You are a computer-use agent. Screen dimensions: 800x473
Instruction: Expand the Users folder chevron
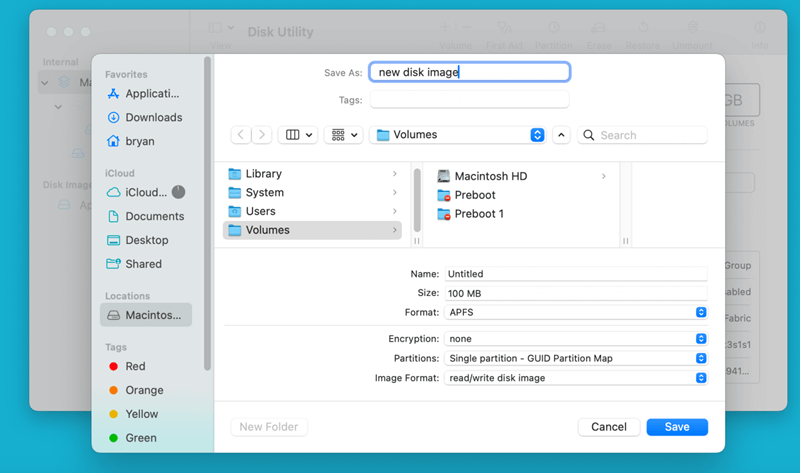394,211
